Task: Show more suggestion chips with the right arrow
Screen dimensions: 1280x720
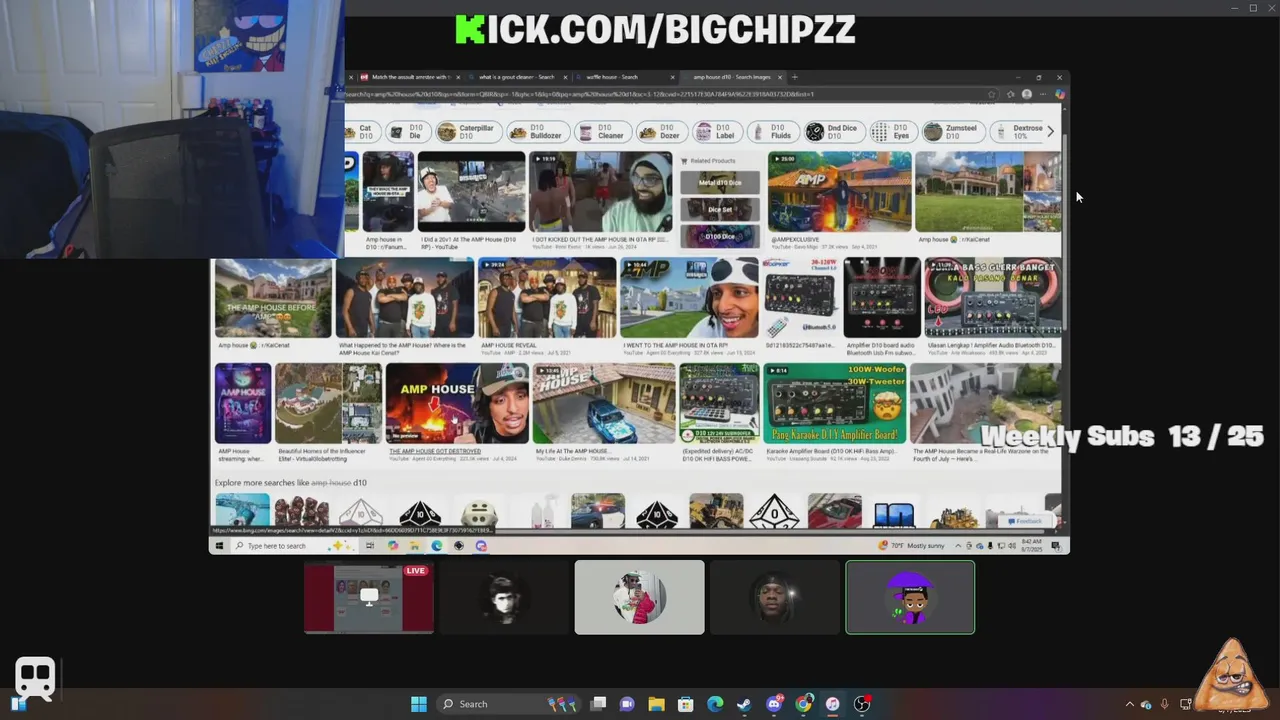Action: pyautogui.click(x=1050, y=131)
